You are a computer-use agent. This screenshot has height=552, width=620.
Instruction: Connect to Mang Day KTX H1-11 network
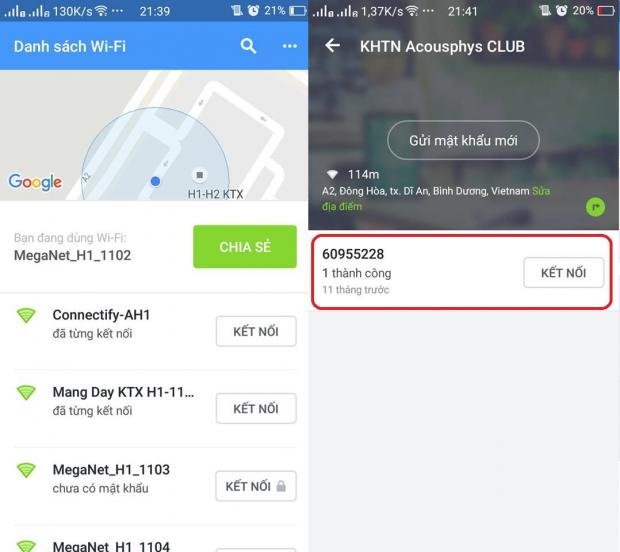256,408
